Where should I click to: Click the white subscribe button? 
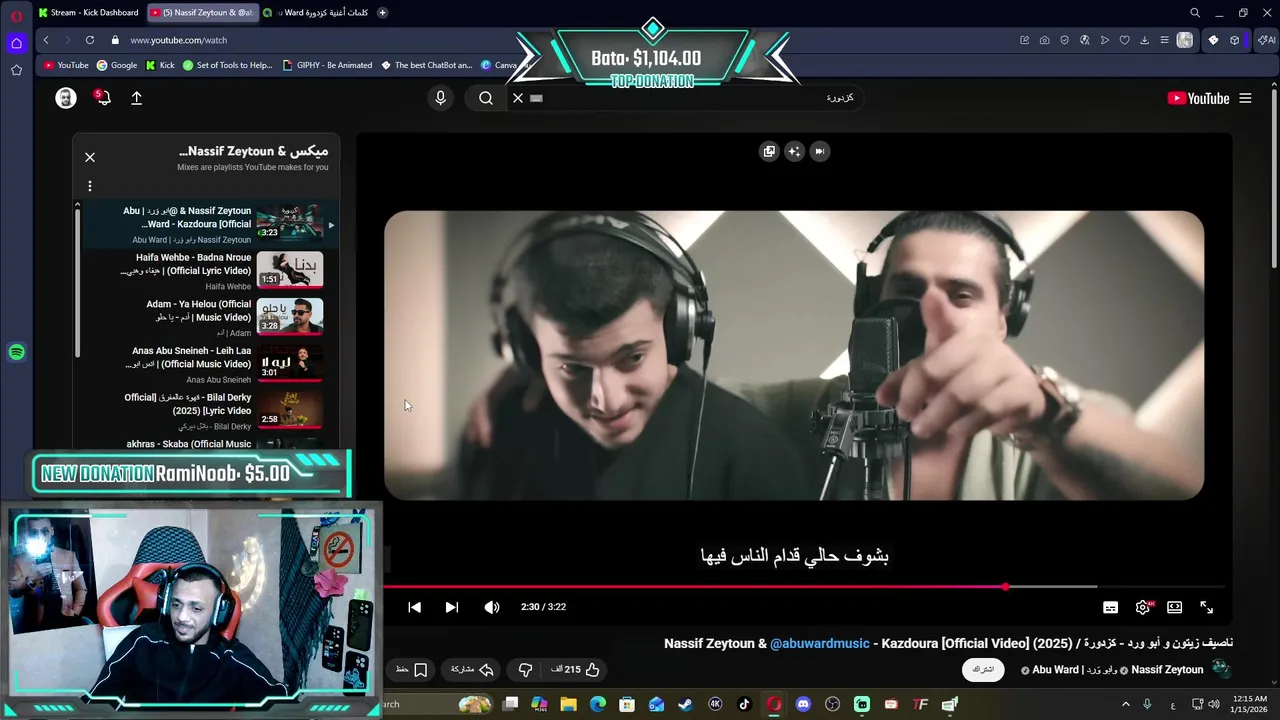[x=983, y=669]
